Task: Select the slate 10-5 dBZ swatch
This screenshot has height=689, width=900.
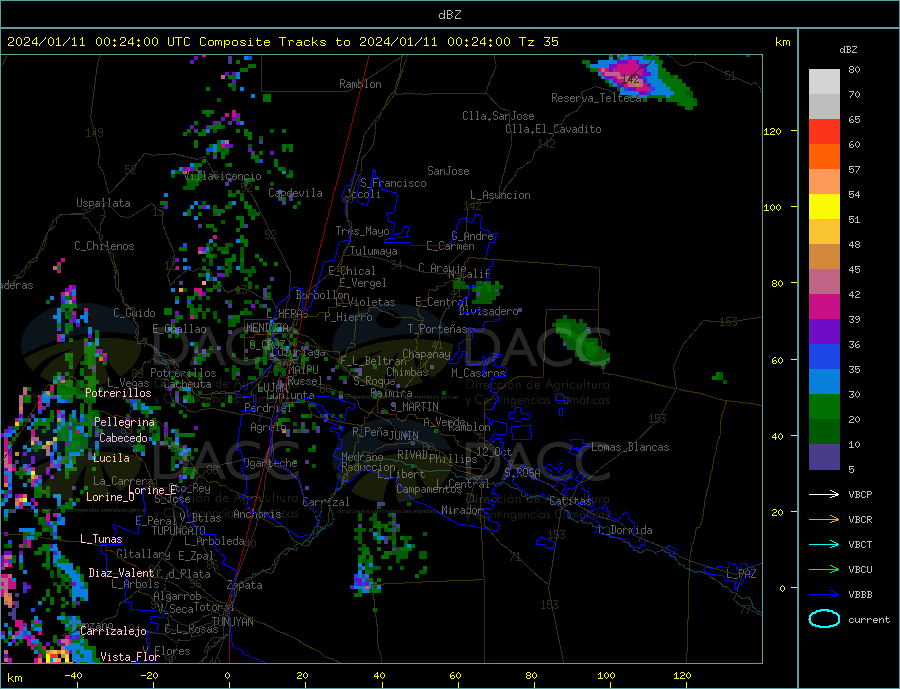Action: (x=824, y=457)
